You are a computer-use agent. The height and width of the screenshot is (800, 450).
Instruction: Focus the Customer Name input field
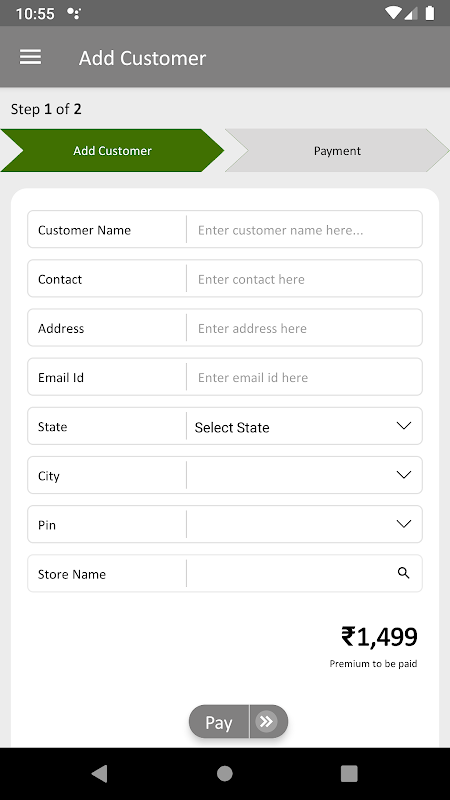click(x=304, y=230)
